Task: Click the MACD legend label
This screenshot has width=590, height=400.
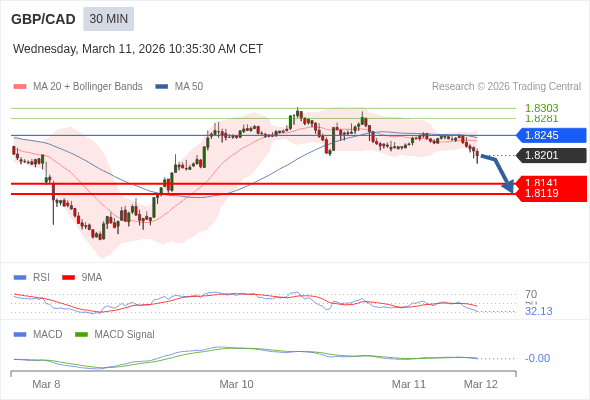Action: pos(48,335)
